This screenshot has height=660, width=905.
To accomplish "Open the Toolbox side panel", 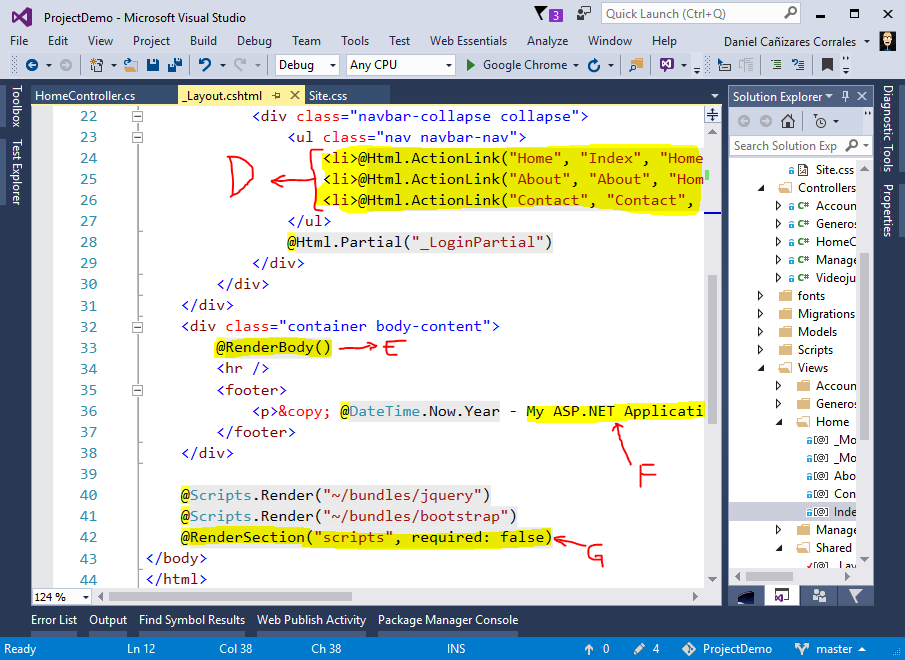I will (16, 106).
